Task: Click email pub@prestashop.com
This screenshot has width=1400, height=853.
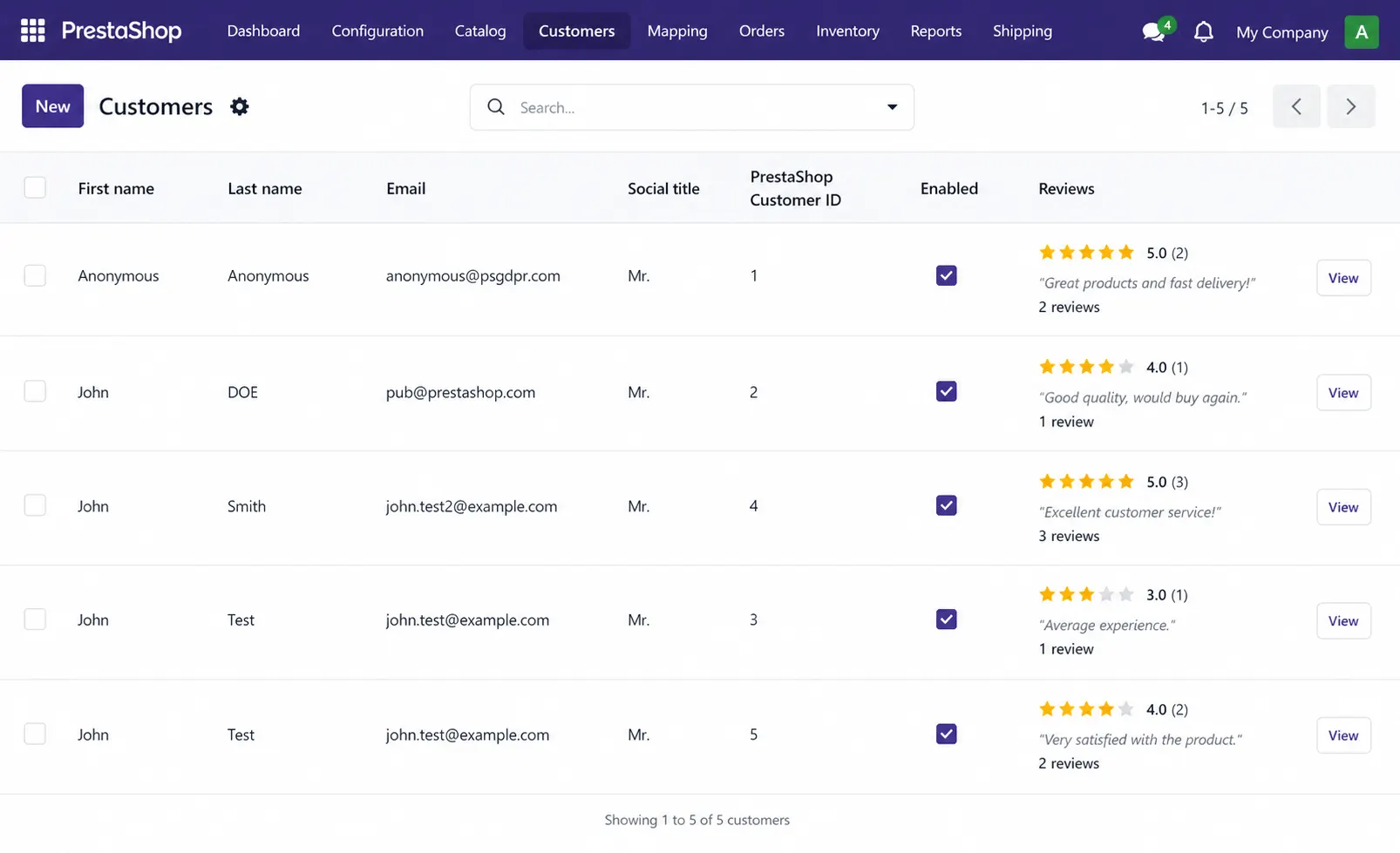Action: click(460, 392)
